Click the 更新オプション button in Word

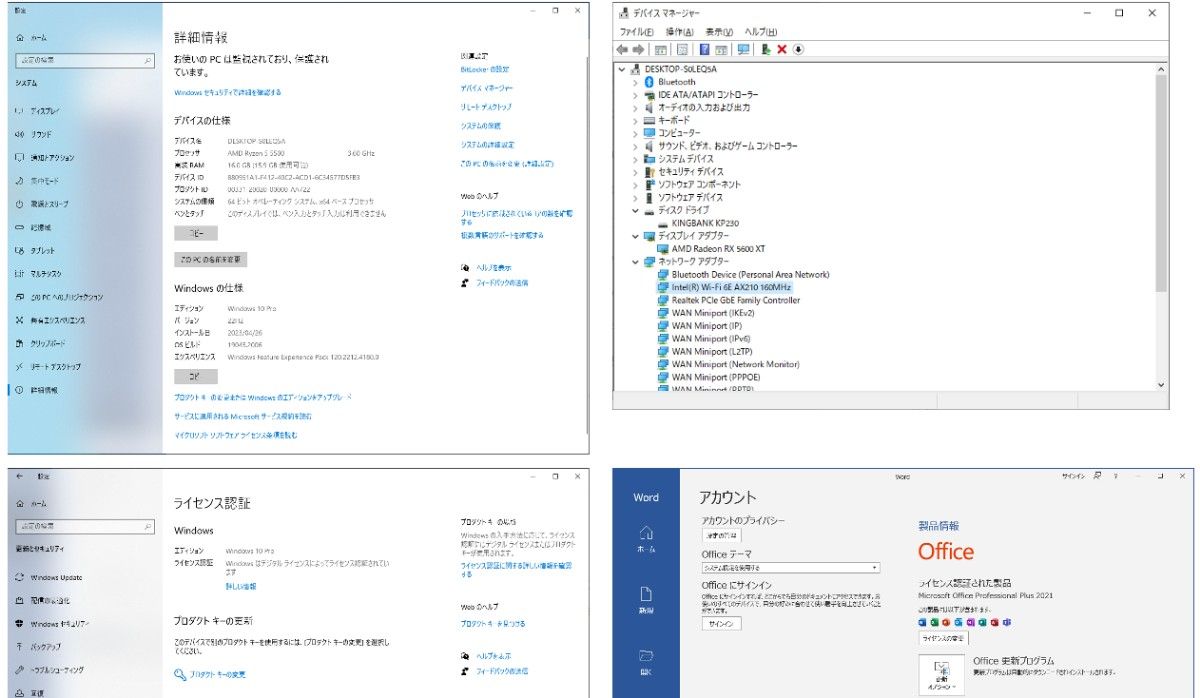[x=941, y=675]
